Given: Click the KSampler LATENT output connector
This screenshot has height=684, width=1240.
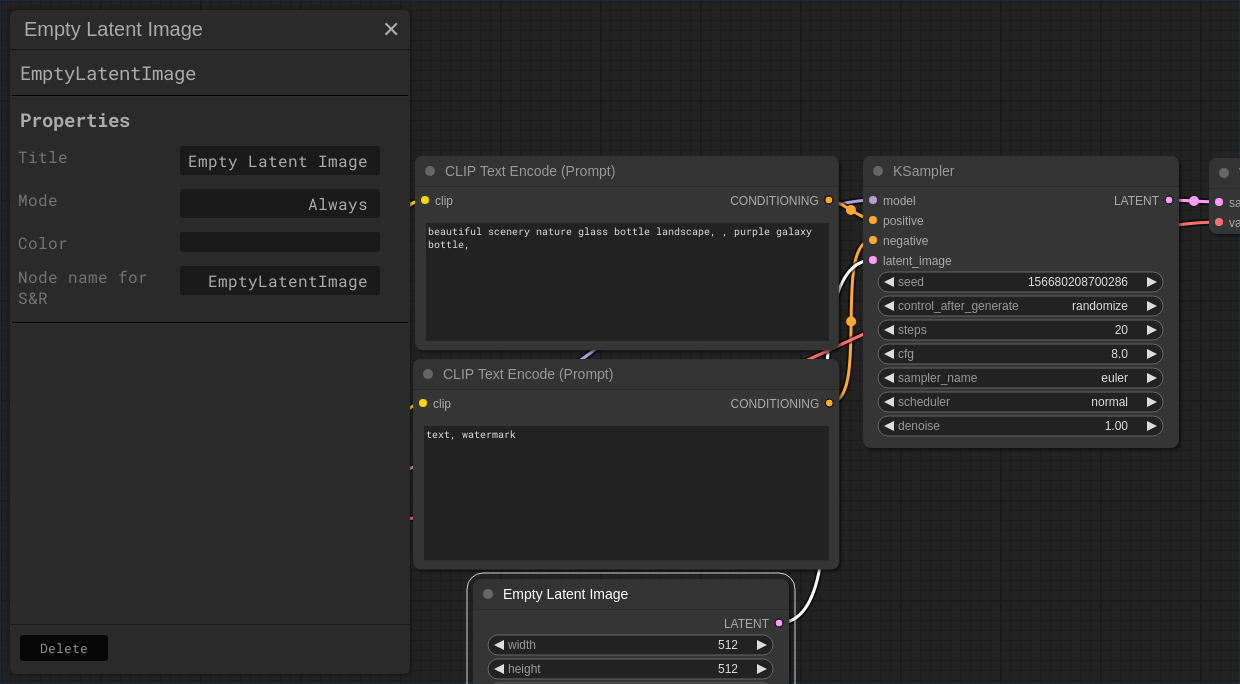Looking at the screenshot, I should [x=1169, y=200].
